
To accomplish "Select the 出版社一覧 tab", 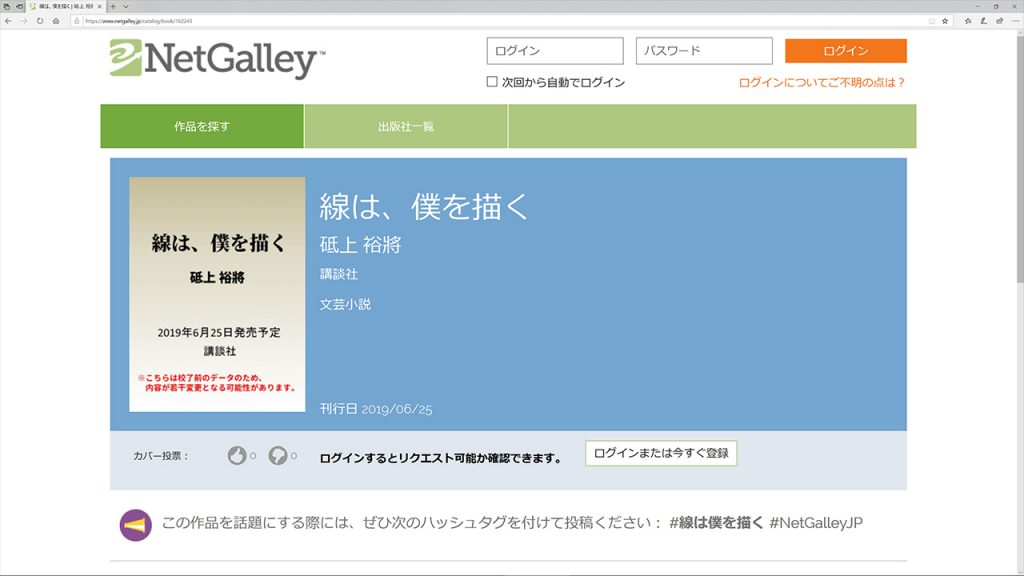I will 406,126.
